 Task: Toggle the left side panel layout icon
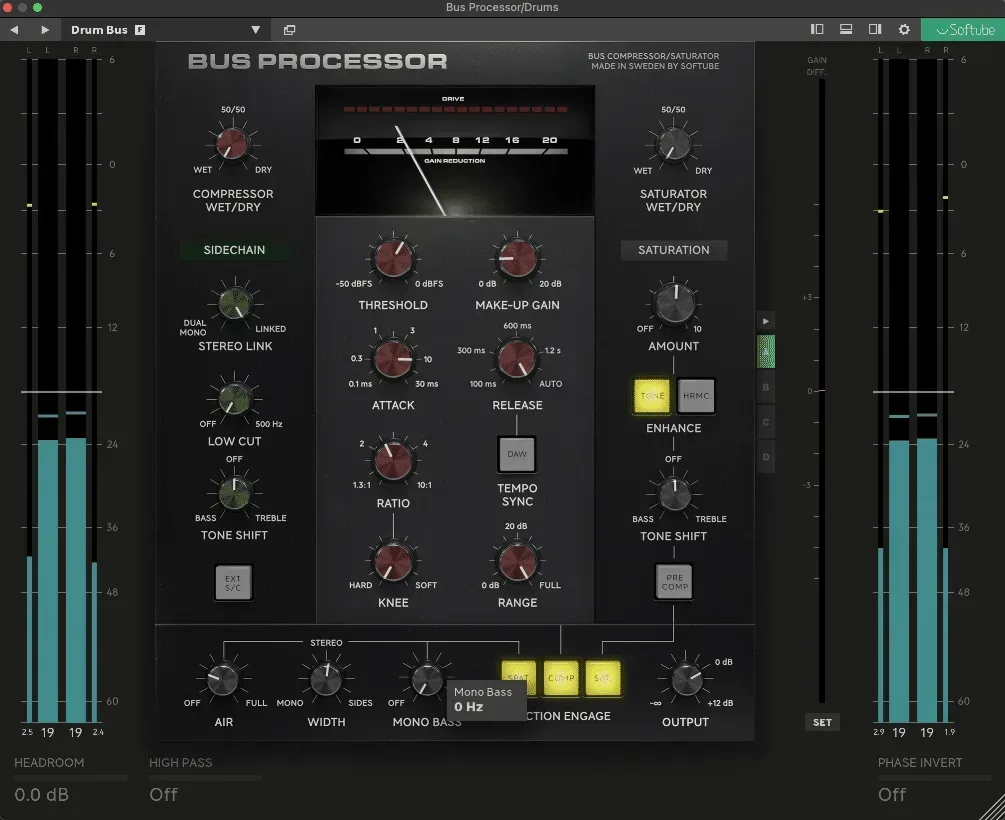[x=817, y=29]
